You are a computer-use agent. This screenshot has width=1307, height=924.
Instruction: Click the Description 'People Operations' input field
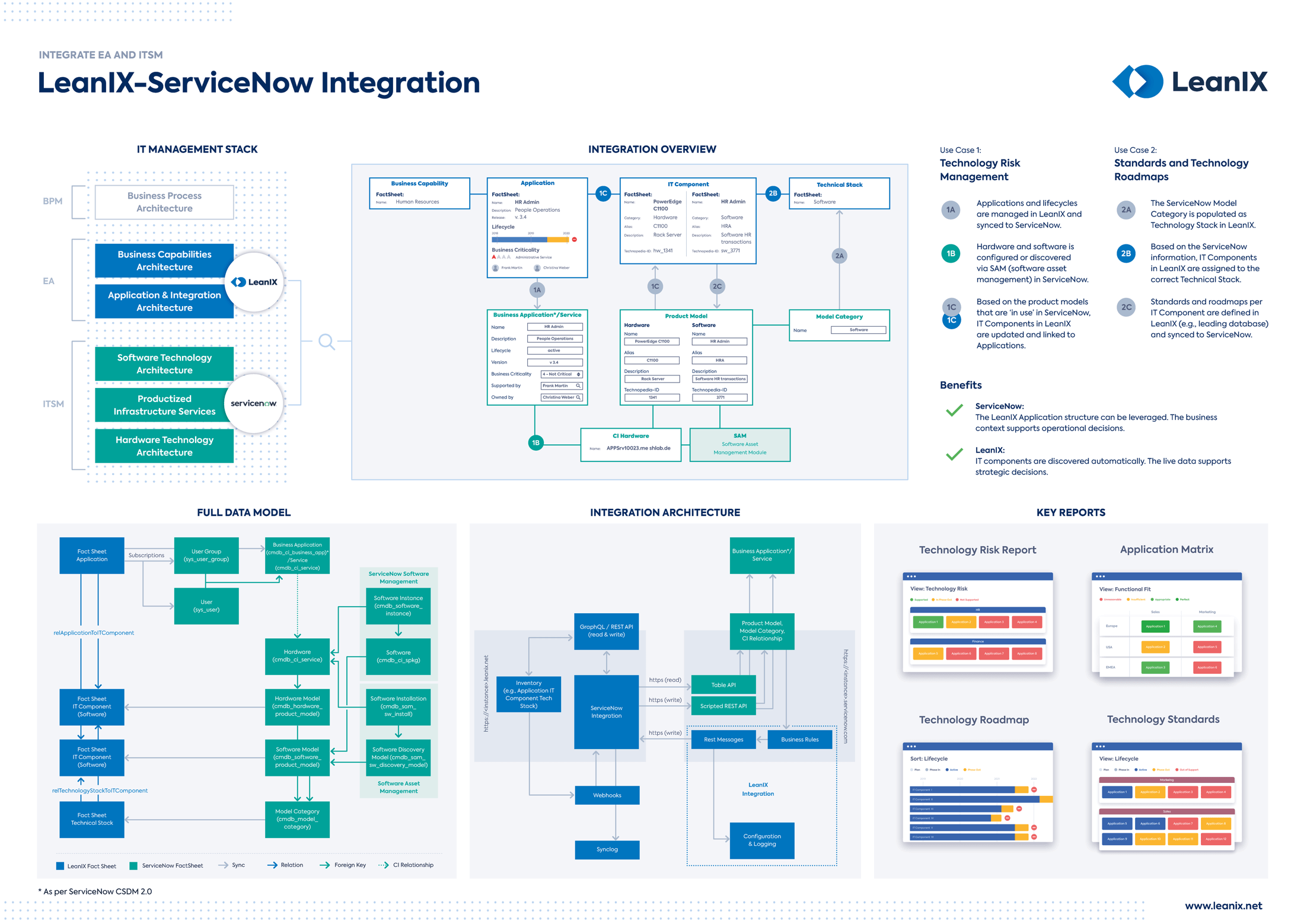pos(555,339)
